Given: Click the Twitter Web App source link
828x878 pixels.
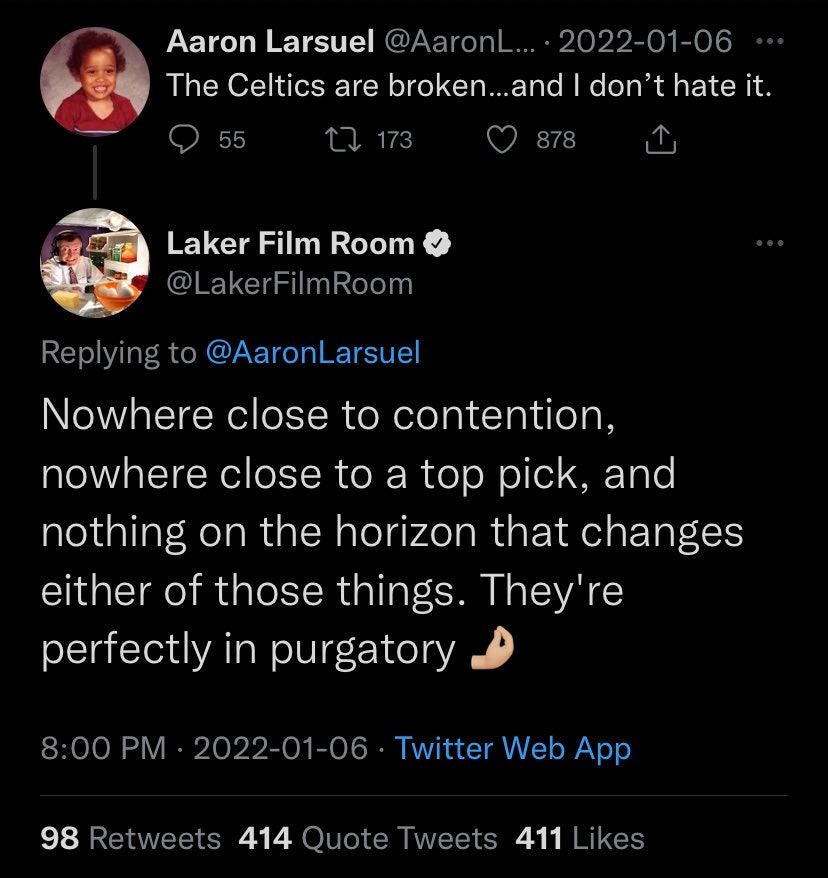Looking at the screenshot, I should pyautogui.click(x=513, y=748).
